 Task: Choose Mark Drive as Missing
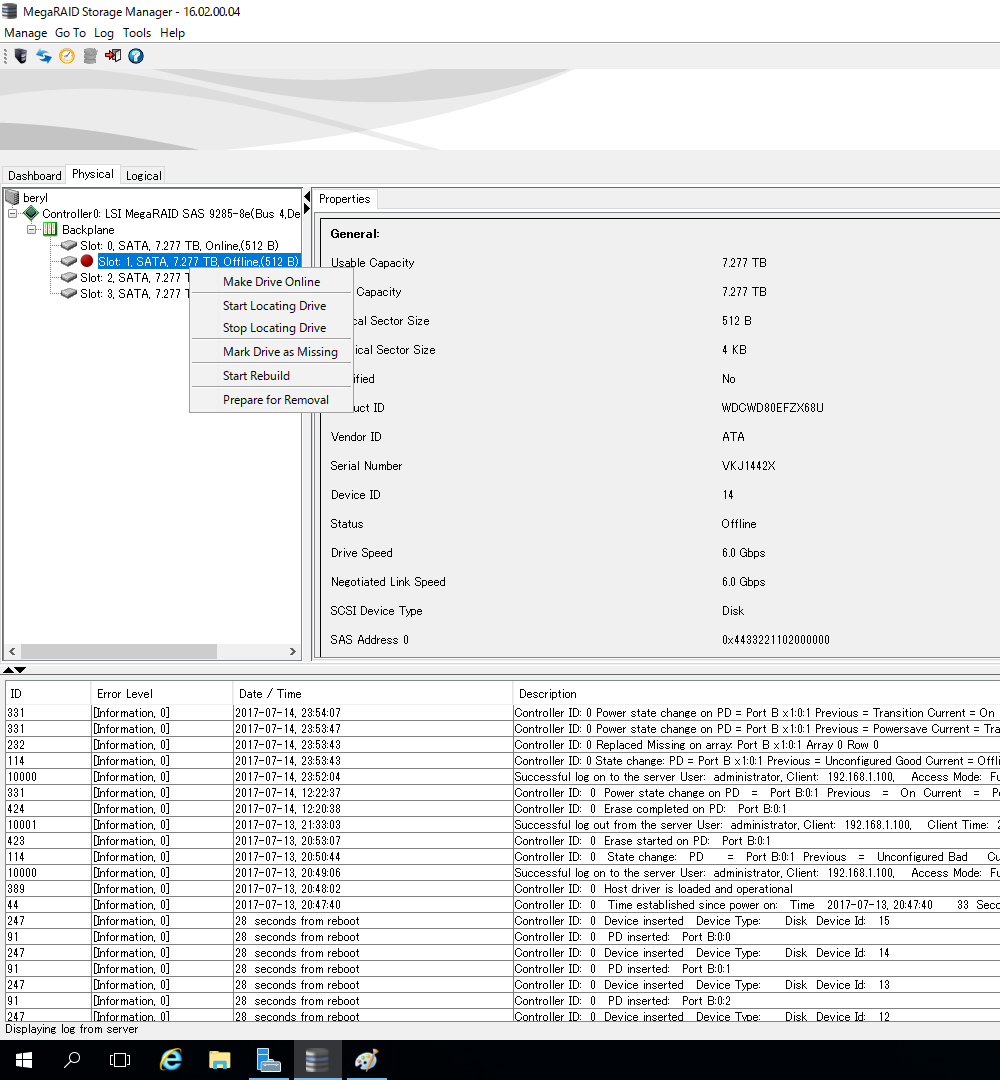280,352
